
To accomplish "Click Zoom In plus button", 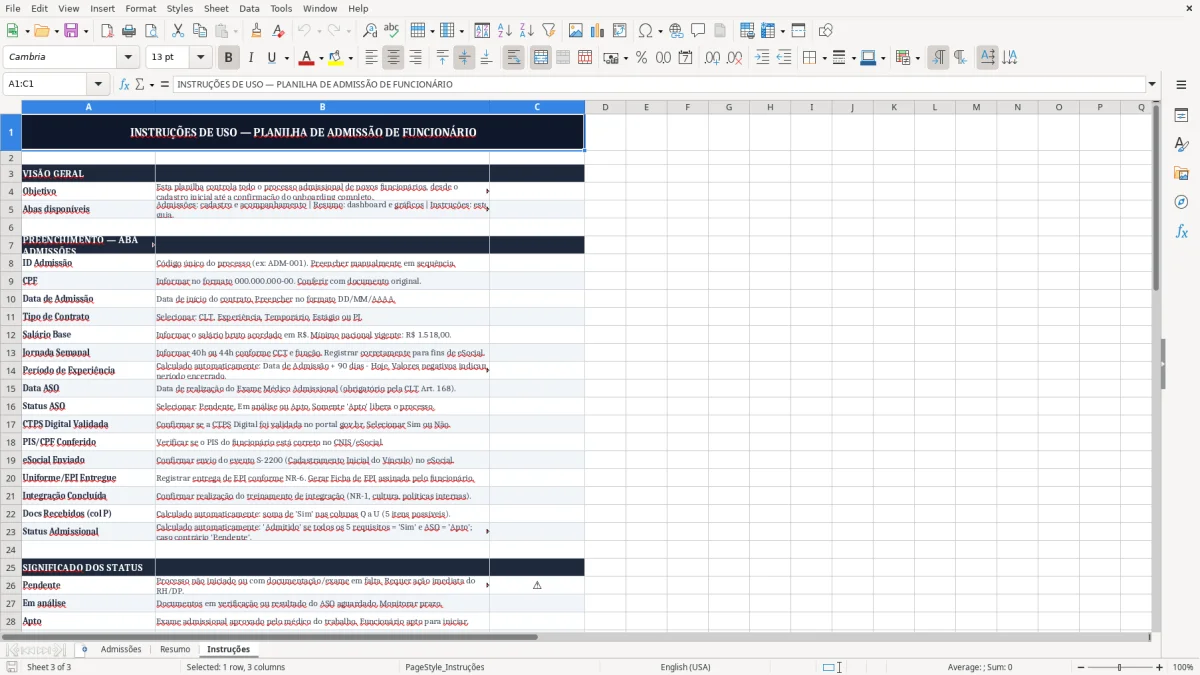I will coord(1160,667).
